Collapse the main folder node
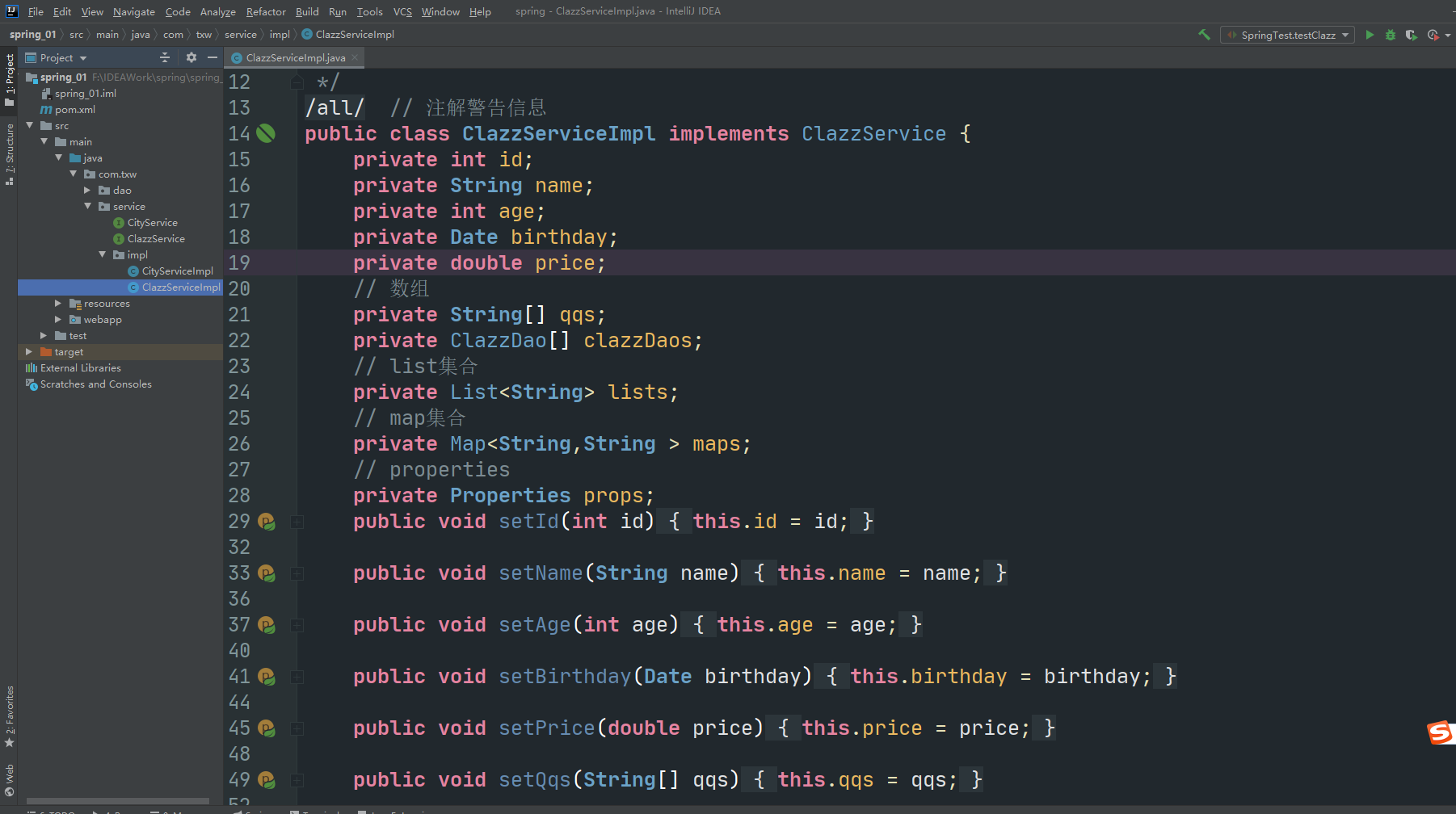The width and height of the screenshot is (1456, 814). (44, 141)
